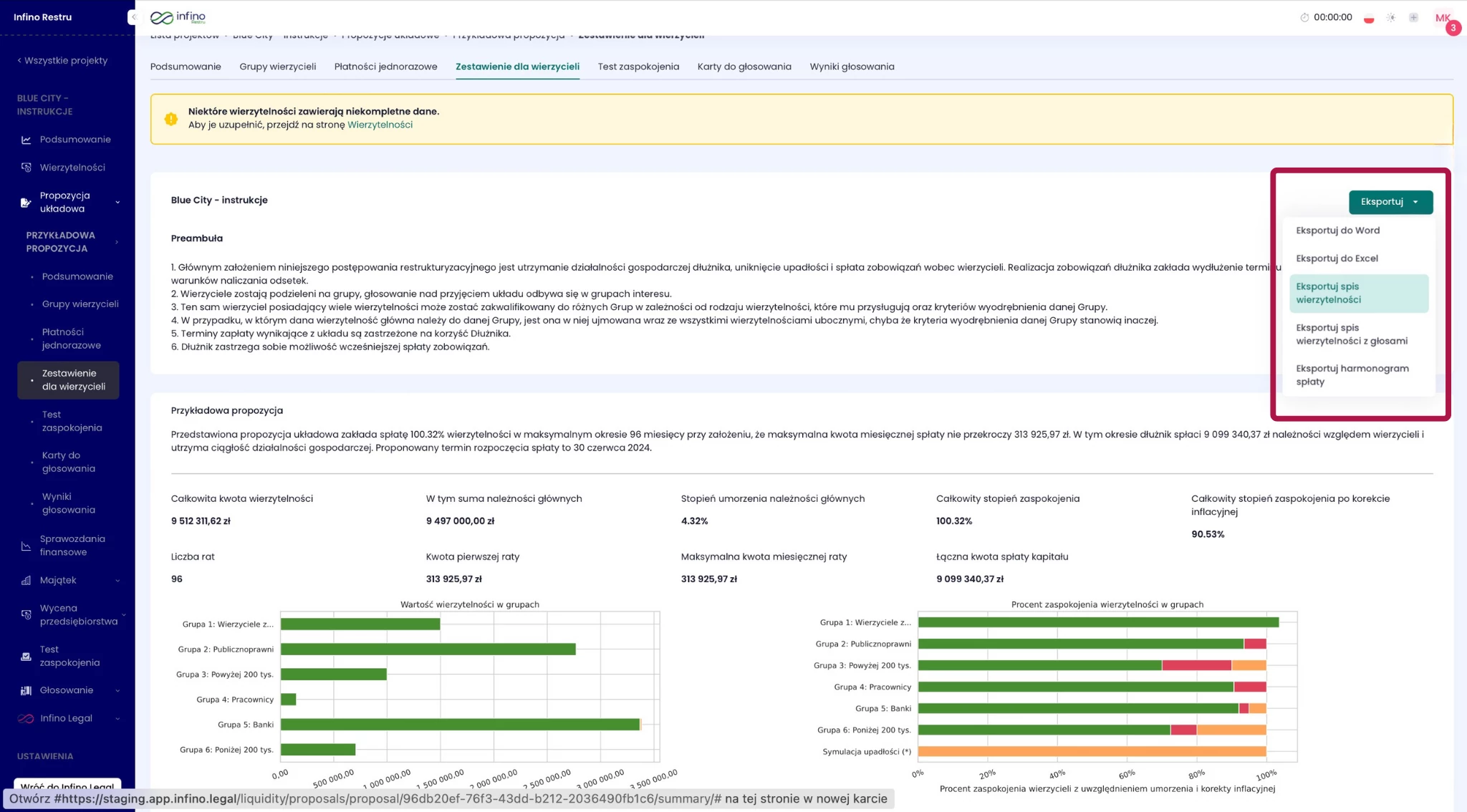Viewport: 1467px width, 812px height.
Task: Click the plus icon in header
Action: [1413, 18]
